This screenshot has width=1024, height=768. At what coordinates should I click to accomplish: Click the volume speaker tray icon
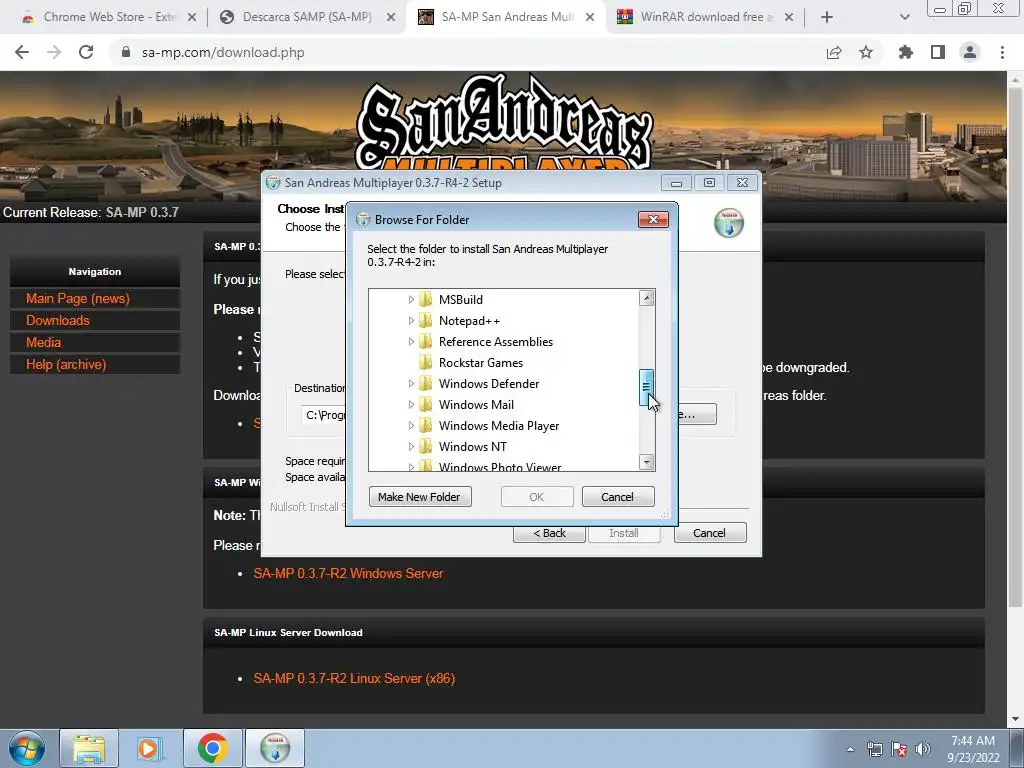(923, 749)
